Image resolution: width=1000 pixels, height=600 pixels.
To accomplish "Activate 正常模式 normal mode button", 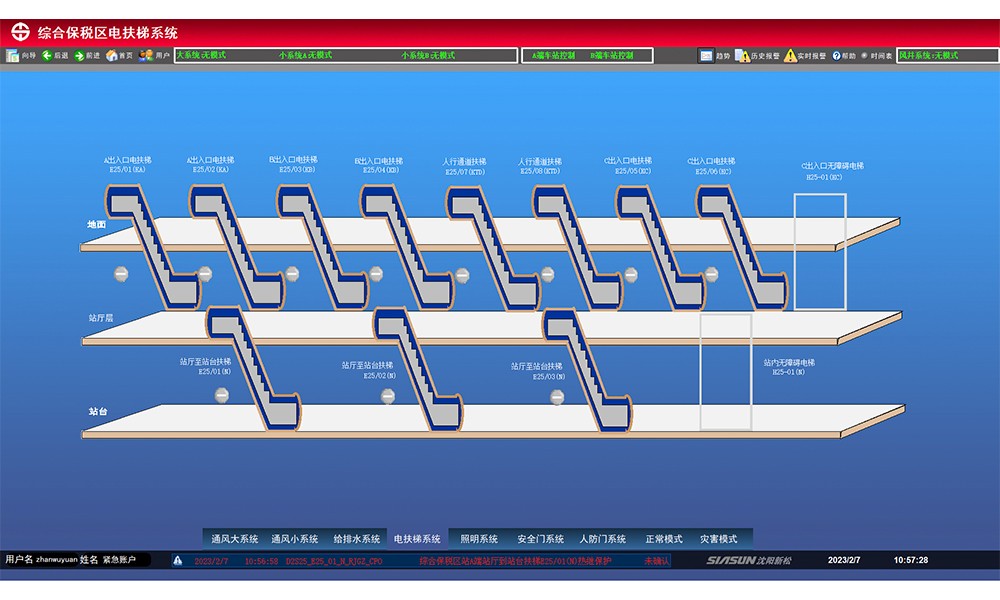I will (663, 539).
